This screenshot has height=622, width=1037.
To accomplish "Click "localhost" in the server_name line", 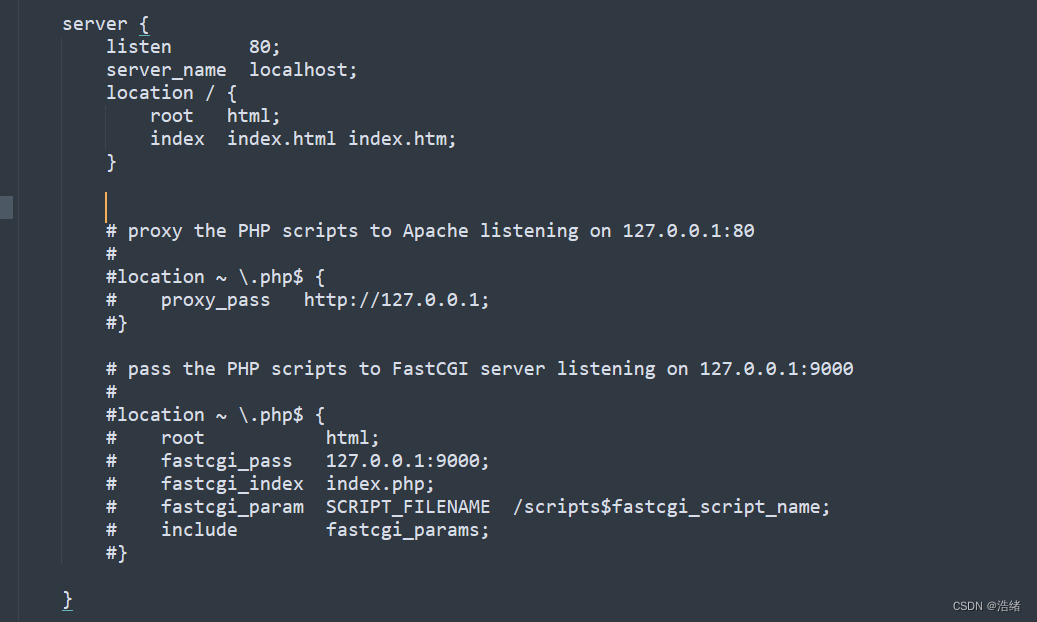I will (303, 70).
